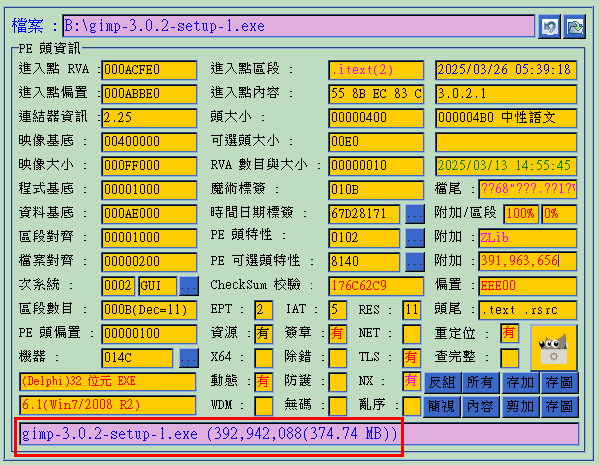Click overlay size field 391,963,656

pyautogui.click(x=528, y=262)
